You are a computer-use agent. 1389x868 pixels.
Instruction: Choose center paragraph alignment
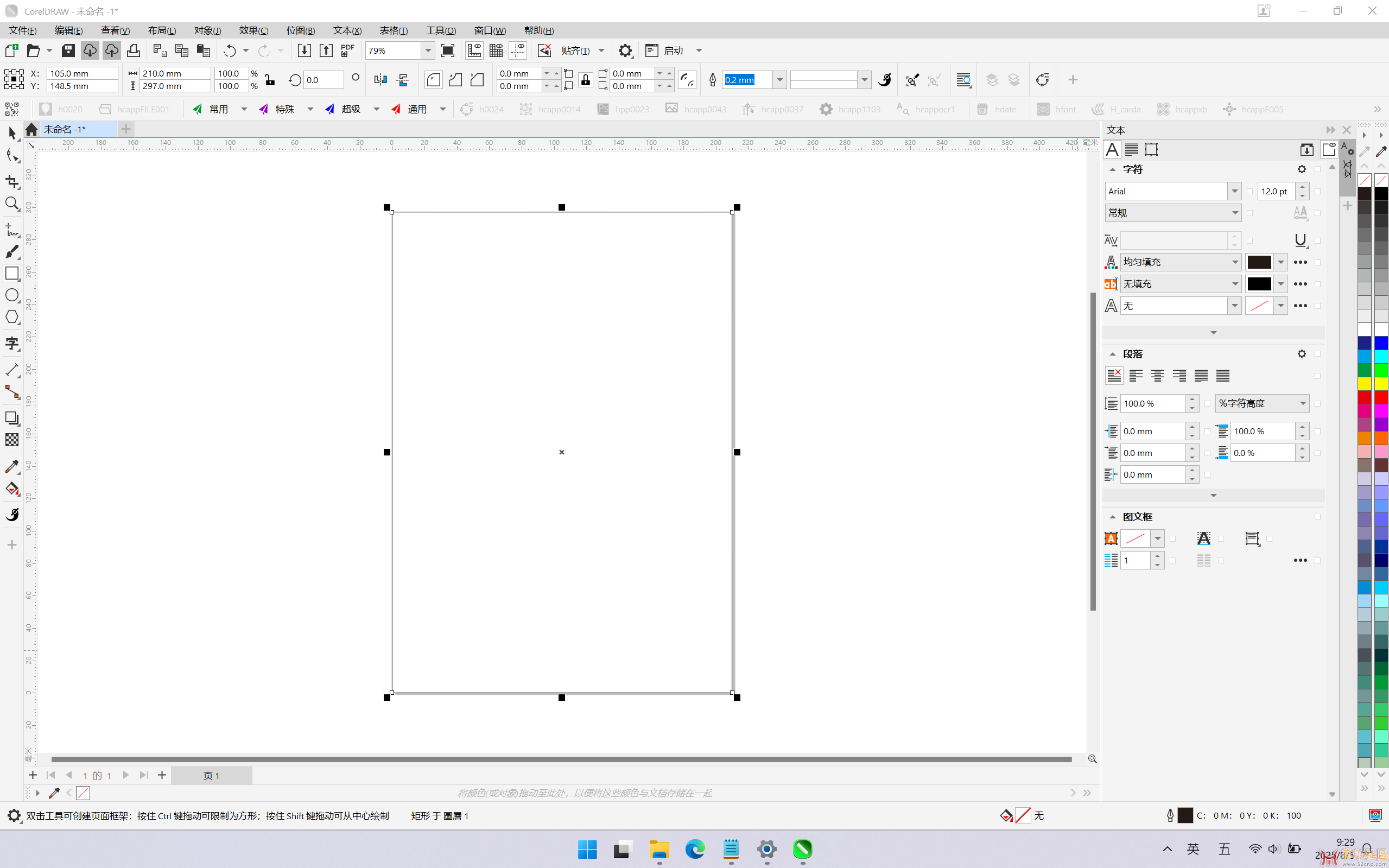pos(1158,376)
